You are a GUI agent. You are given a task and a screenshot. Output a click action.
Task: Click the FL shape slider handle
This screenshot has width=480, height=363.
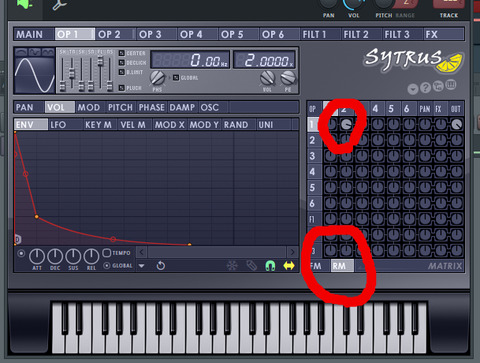click(100, 62)
